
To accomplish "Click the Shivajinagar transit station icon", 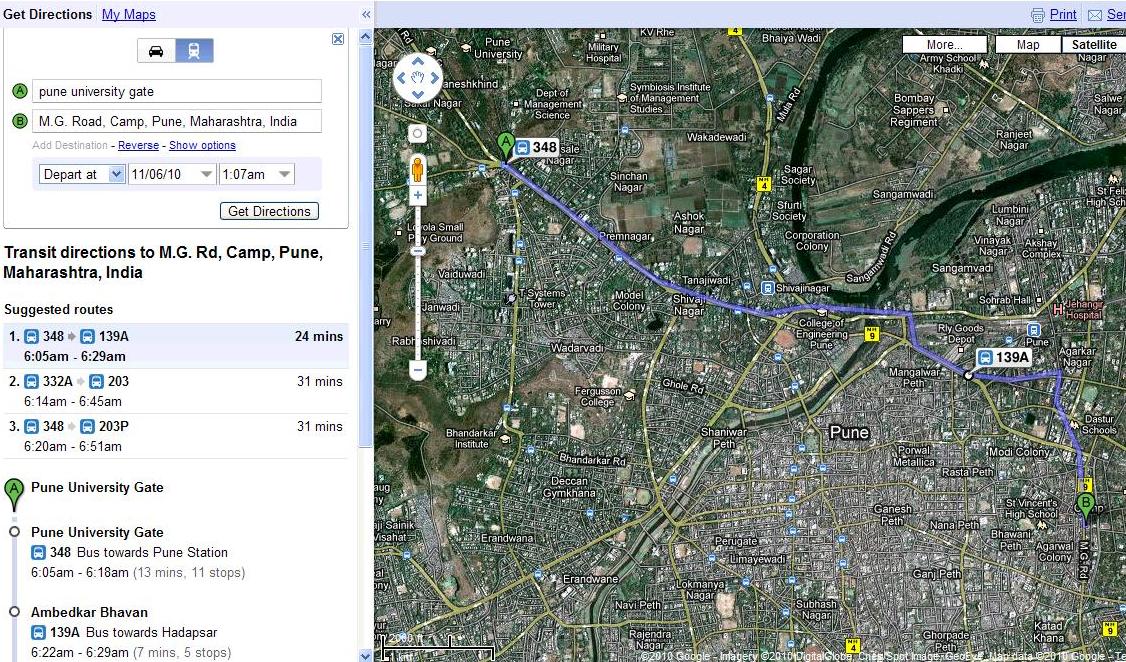I will pos(768,288).
